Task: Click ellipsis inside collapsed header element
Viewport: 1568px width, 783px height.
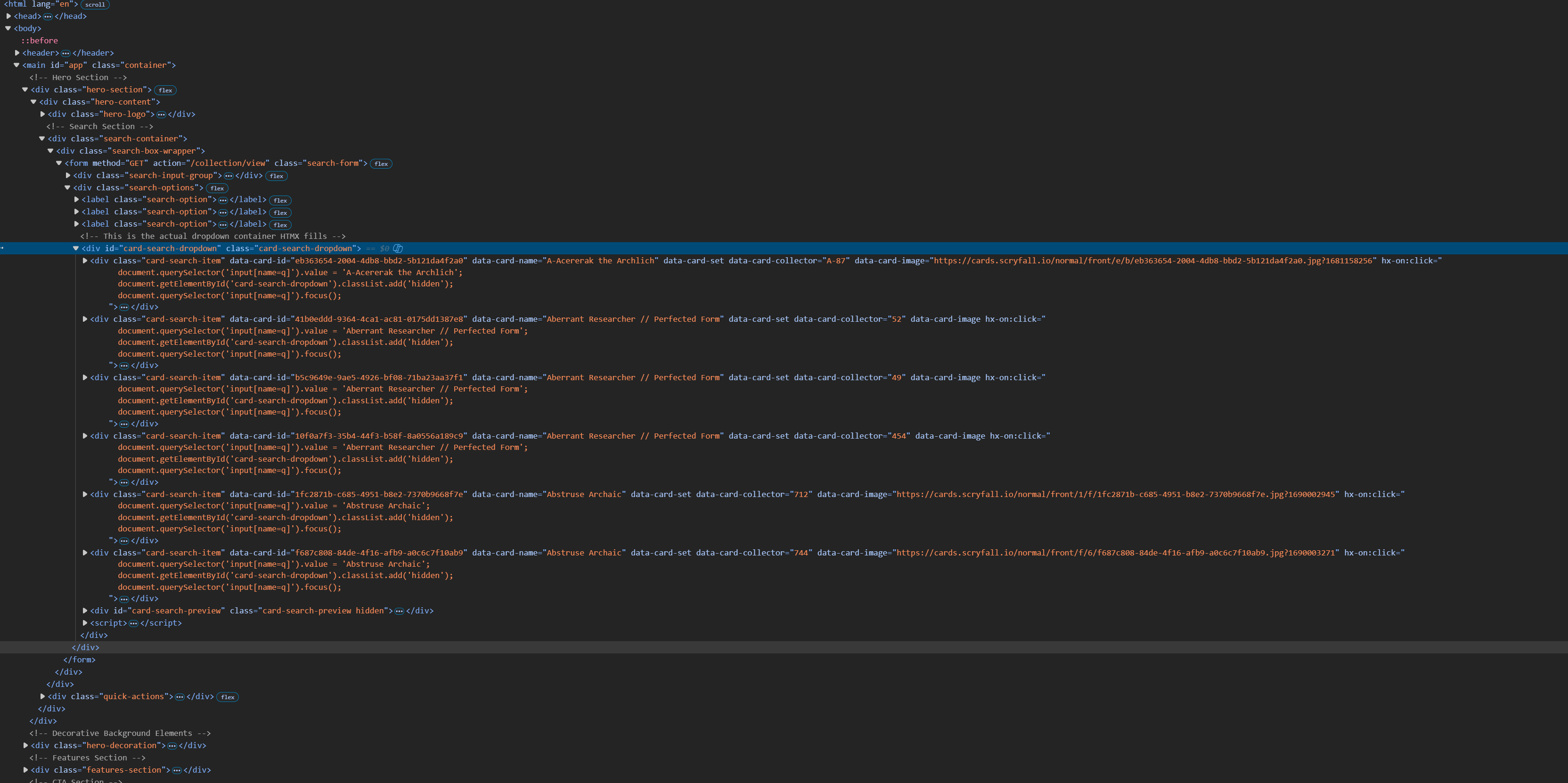Action: [66, 53]
